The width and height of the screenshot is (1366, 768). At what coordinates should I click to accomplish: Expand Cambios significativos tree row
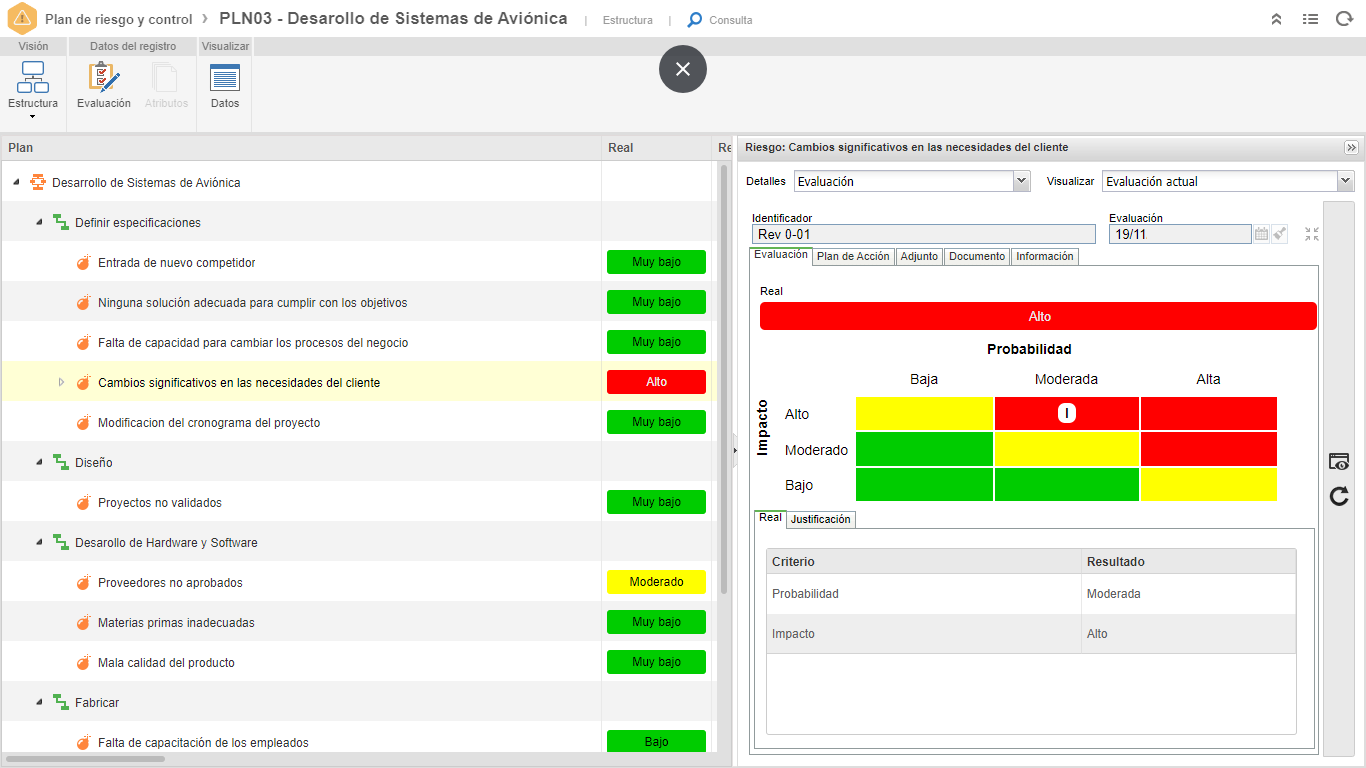pyautogui.click(x=61, y=382)
